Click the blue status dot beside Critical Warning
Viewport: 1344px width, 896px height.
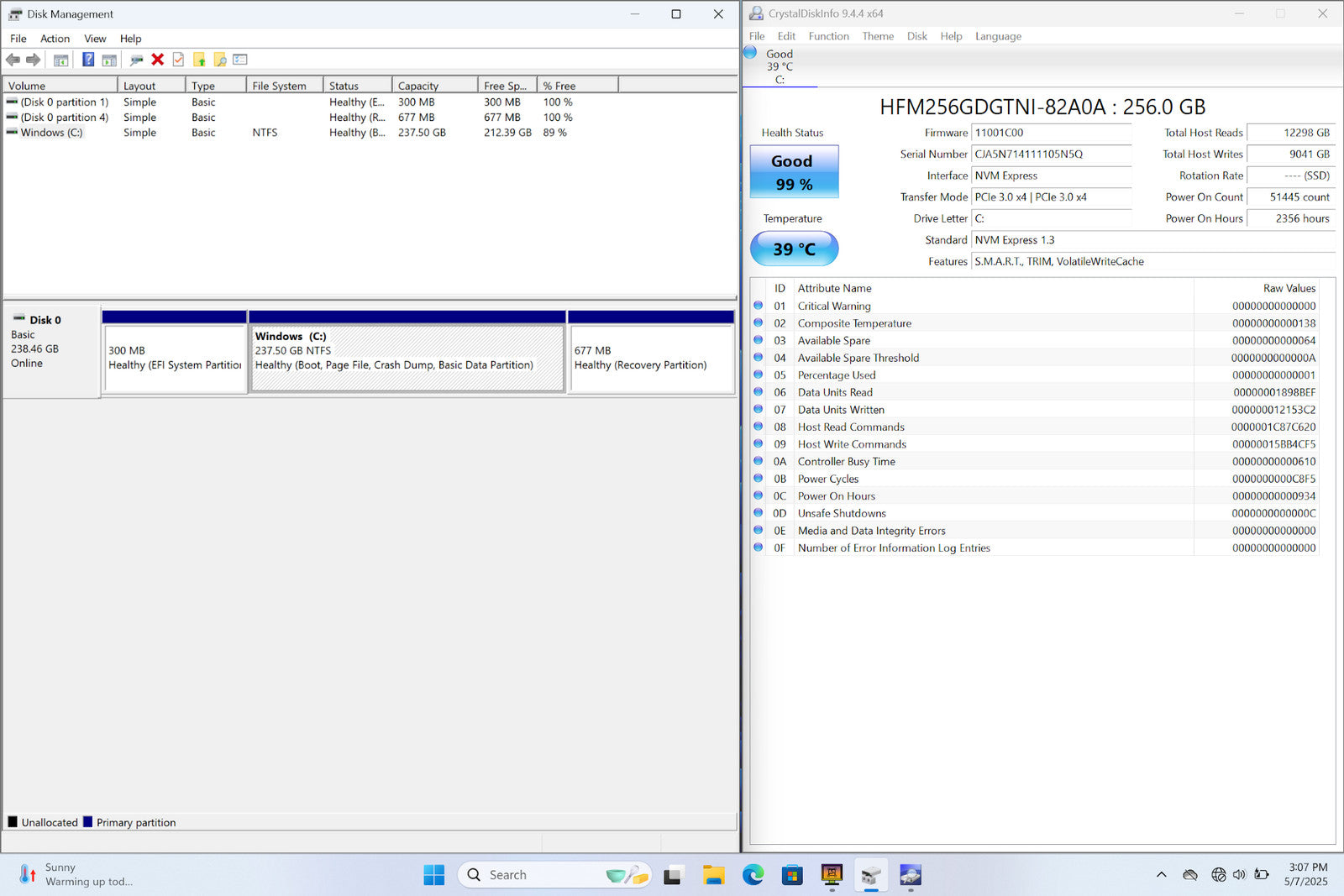tap(758, 306)
